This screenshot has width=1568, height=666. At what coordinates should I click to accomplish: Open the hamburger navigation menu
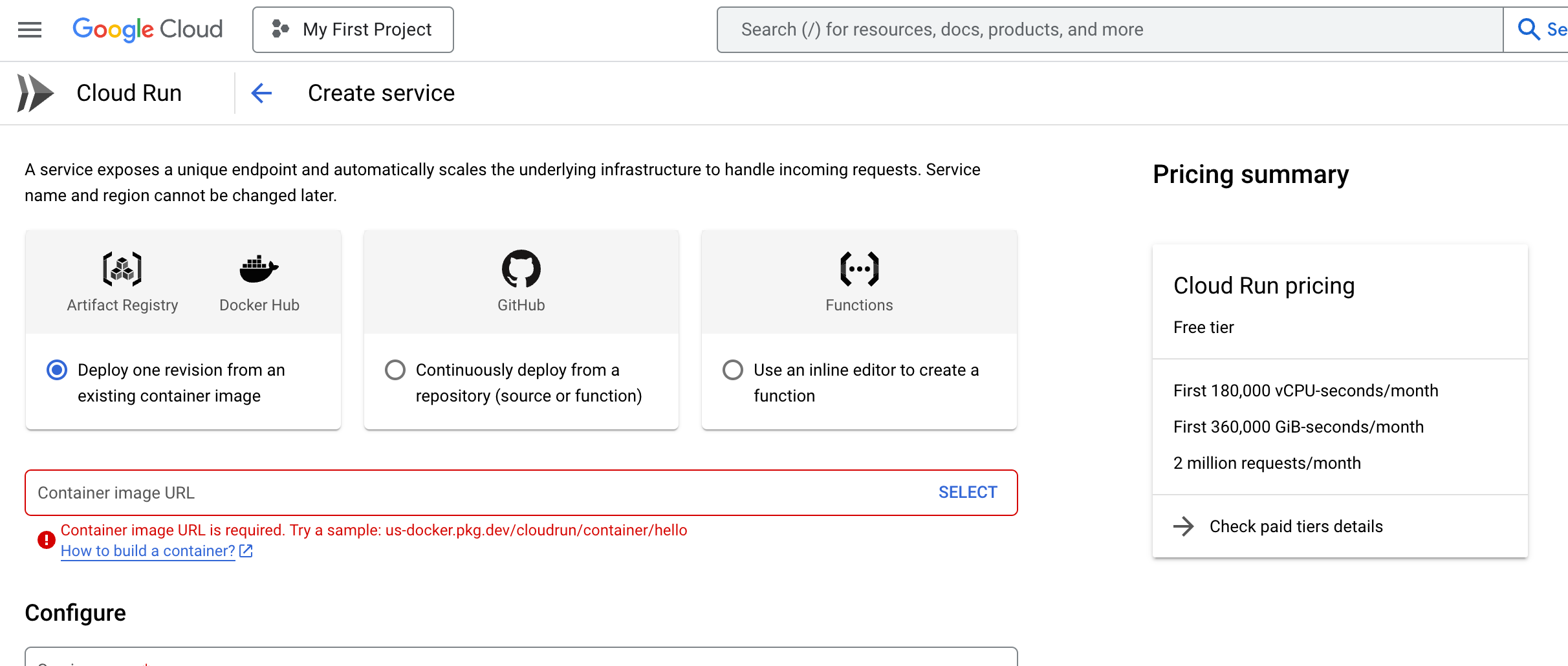tap(30, 30)
